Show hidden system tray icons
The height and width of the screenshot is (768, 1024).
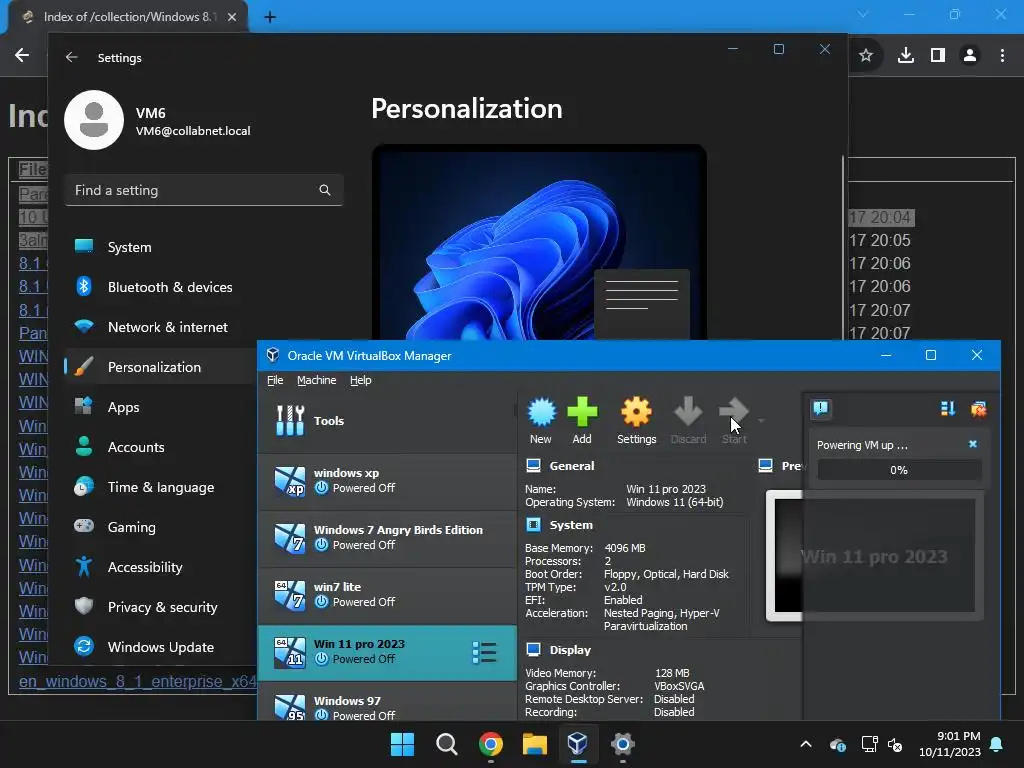pyautogui.click(x=806, y=744)
